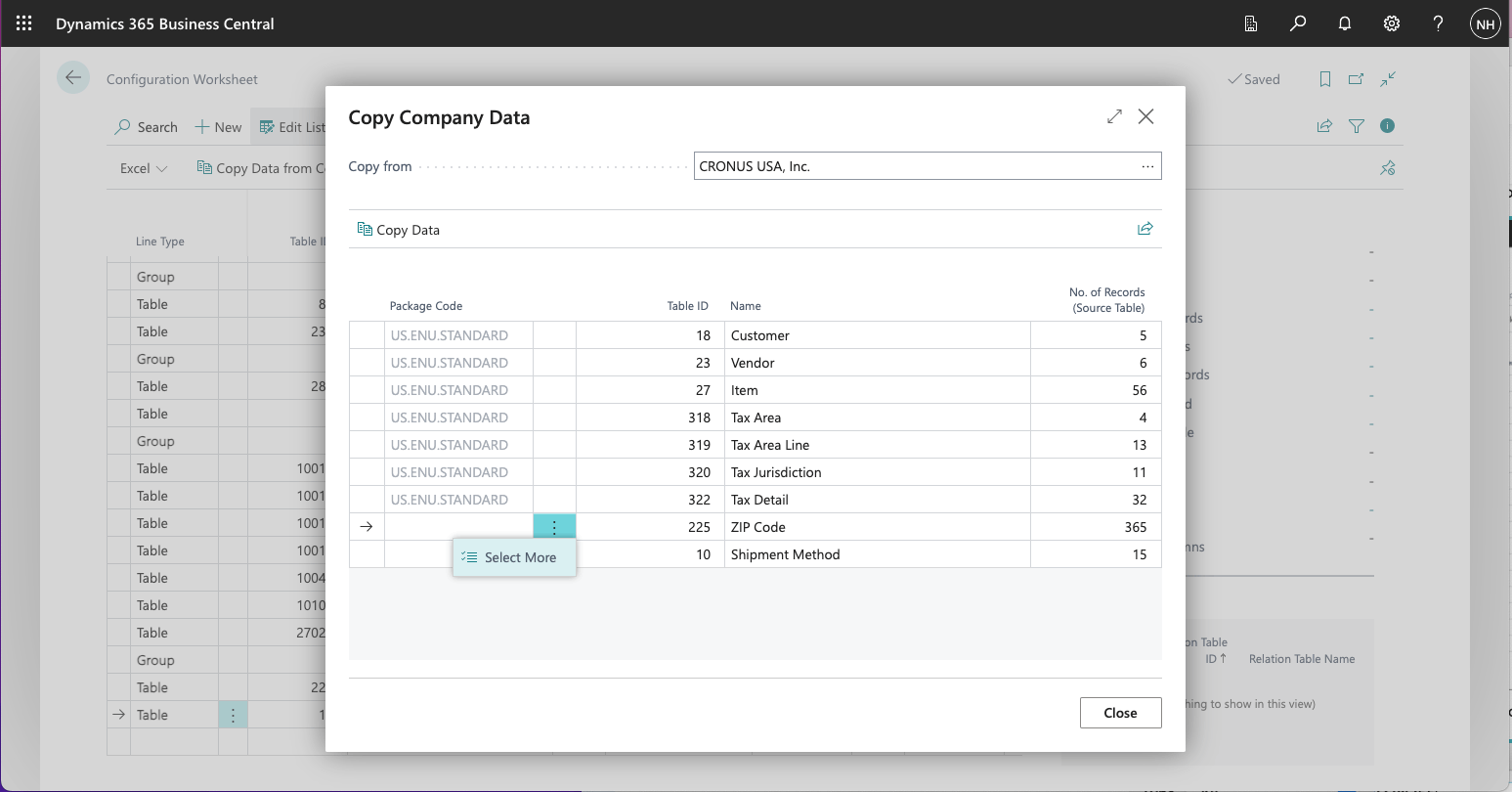This screenshot has width=1512, height=792.
Task: Click the Package Code cell in Customer row
Action: point(458,335)
